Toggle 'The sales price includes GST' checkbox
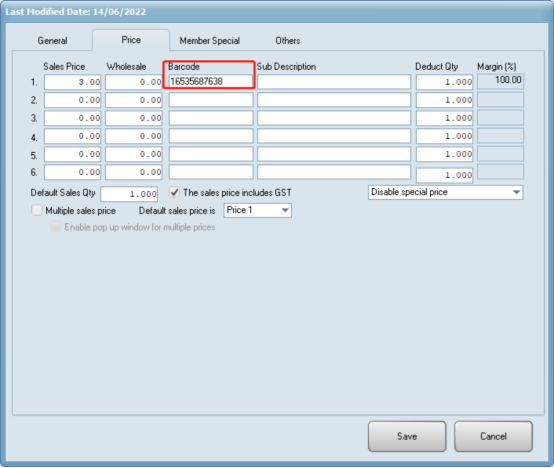This screenshot has width=554, height=468. 174,192
